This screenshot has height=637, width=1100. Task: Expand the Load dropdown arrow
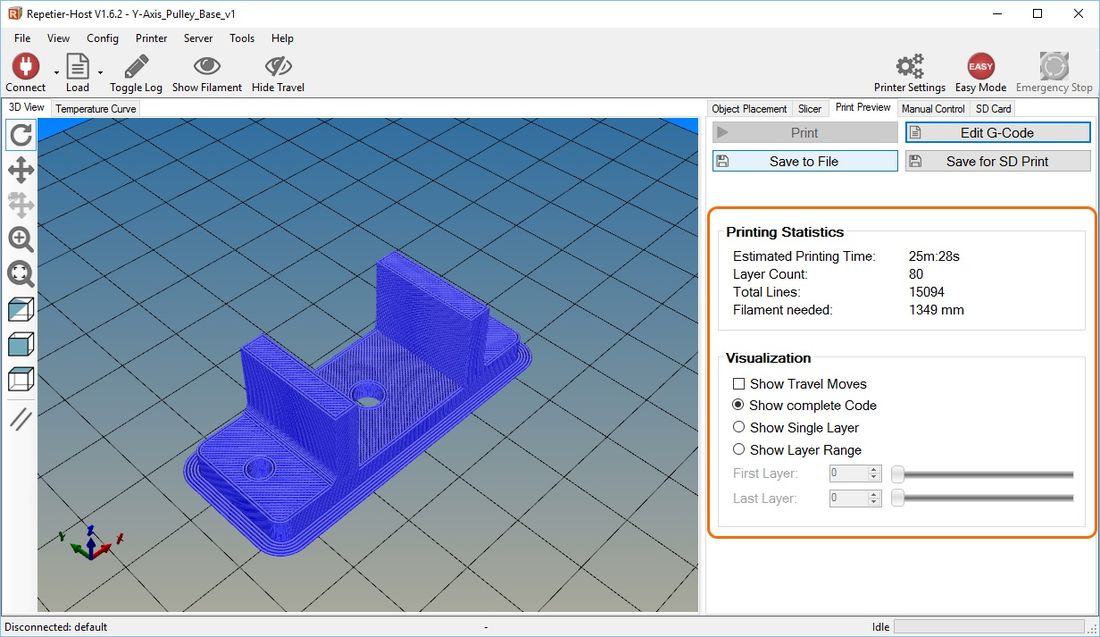[x=100, y=72]
